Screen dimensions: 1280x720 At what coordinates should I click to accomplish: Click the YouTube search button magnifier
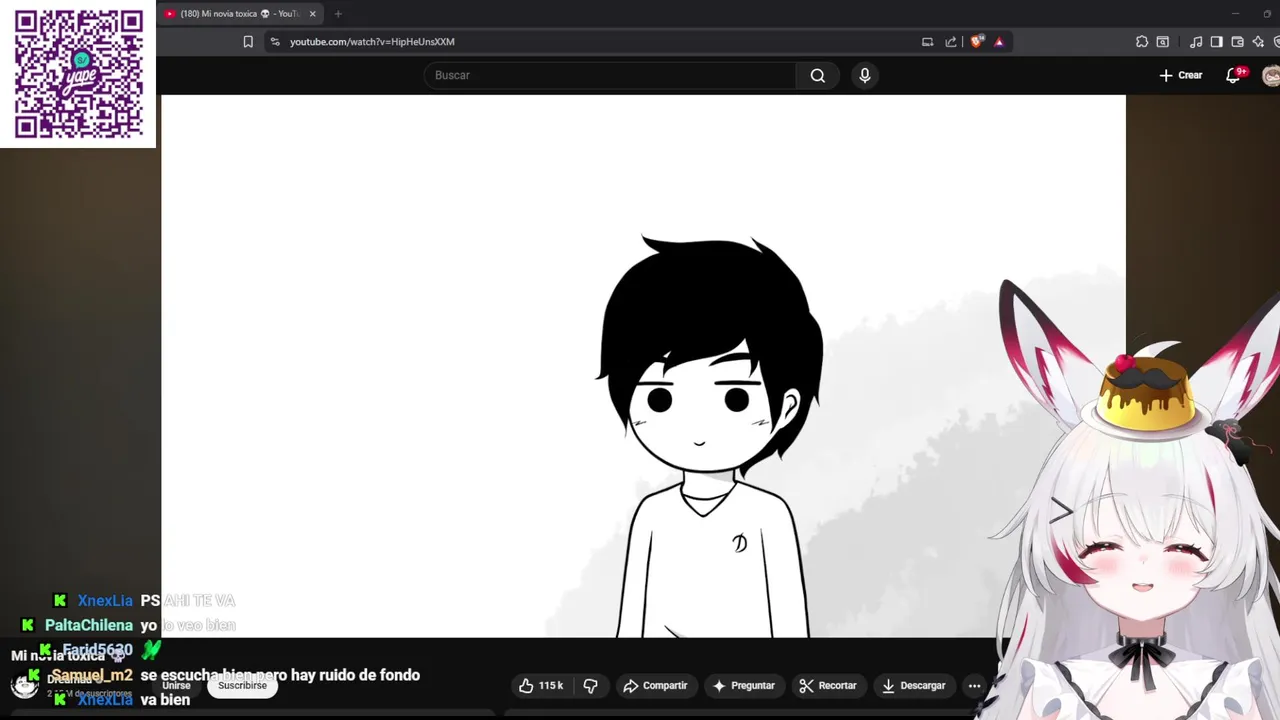click(817, 75)
